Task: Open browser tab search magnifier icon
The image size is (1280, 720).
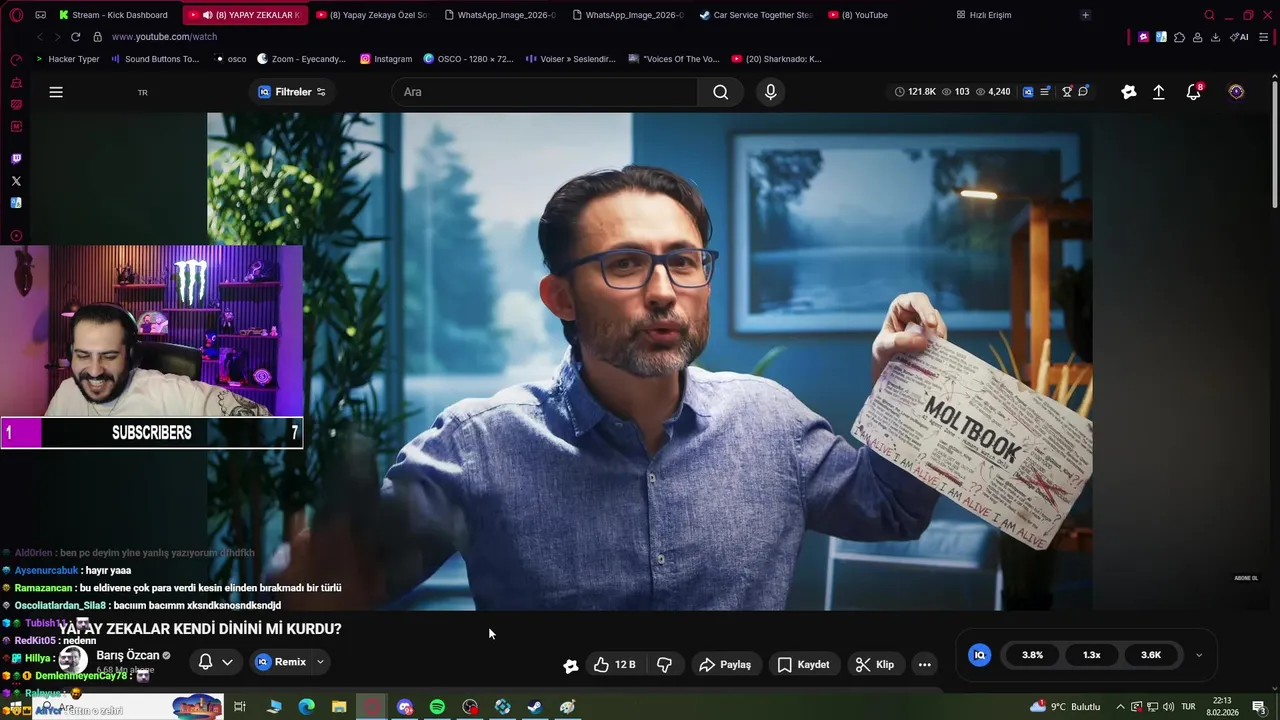Action: coord(1209,15)
